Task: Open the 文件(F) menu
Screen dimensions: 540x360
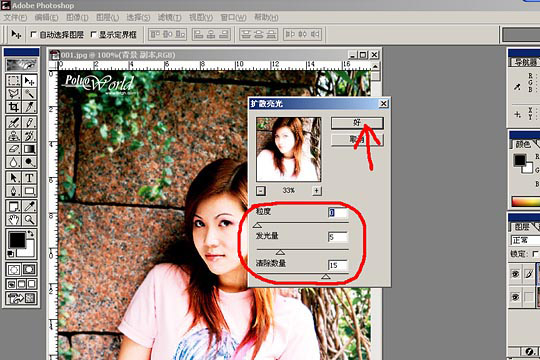Action: [x=15, y=17]
